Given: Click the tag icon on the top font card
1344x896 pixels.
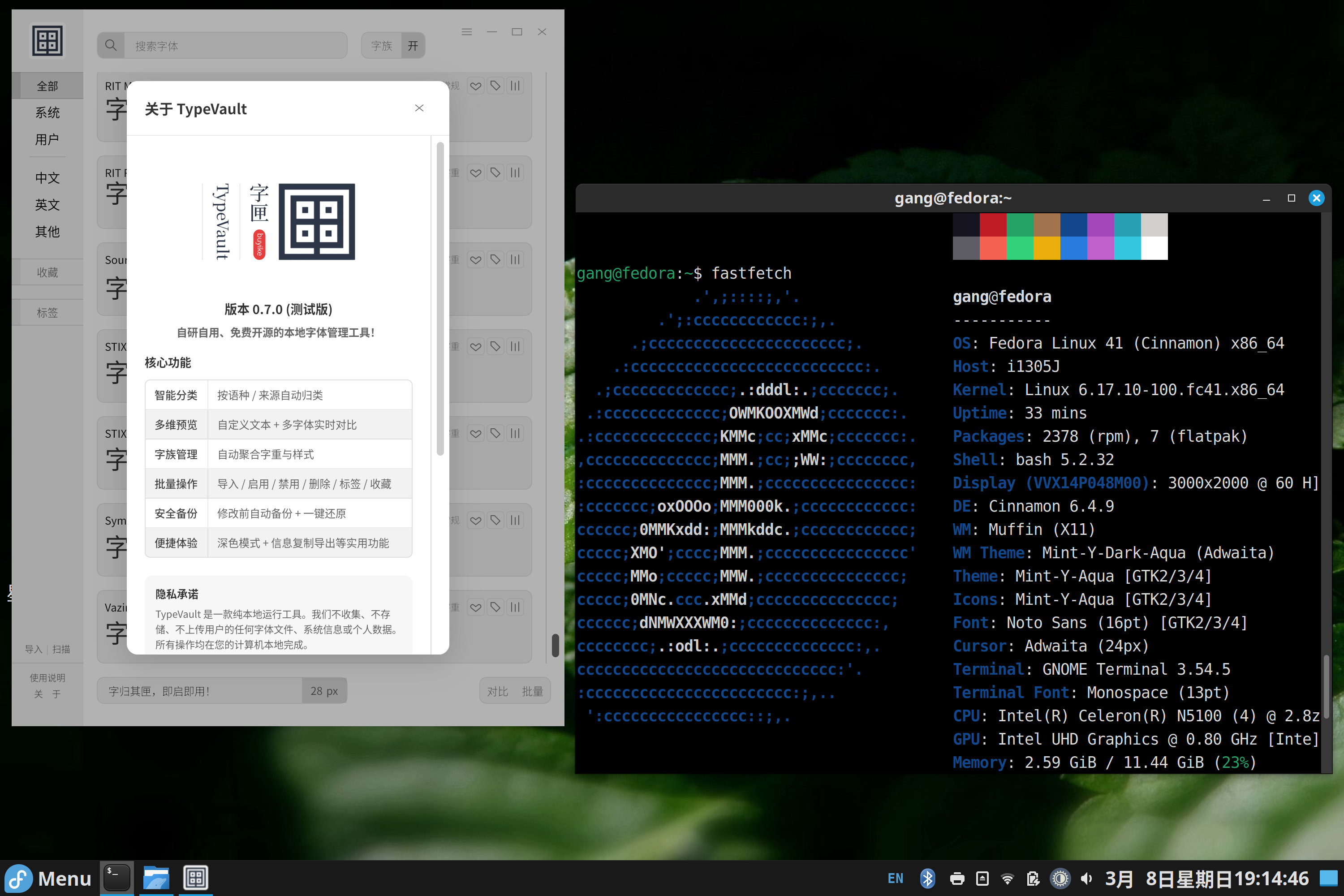Looking at the screenshot, I should point(495,86).
